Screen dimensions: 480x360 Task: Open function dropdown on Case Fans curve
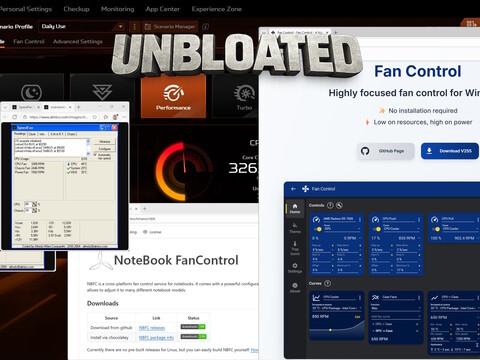tap(396, 307)
